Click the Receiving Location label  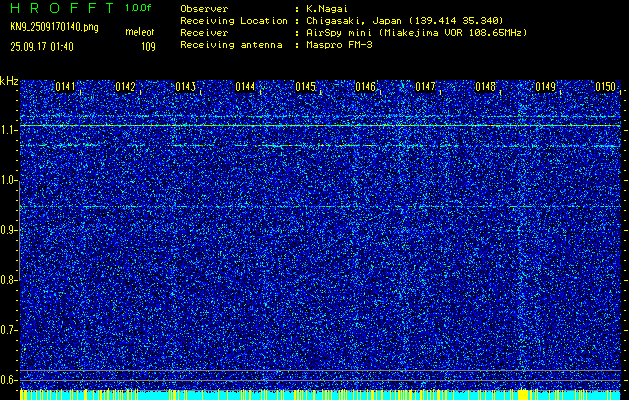(x=234, y=21)
